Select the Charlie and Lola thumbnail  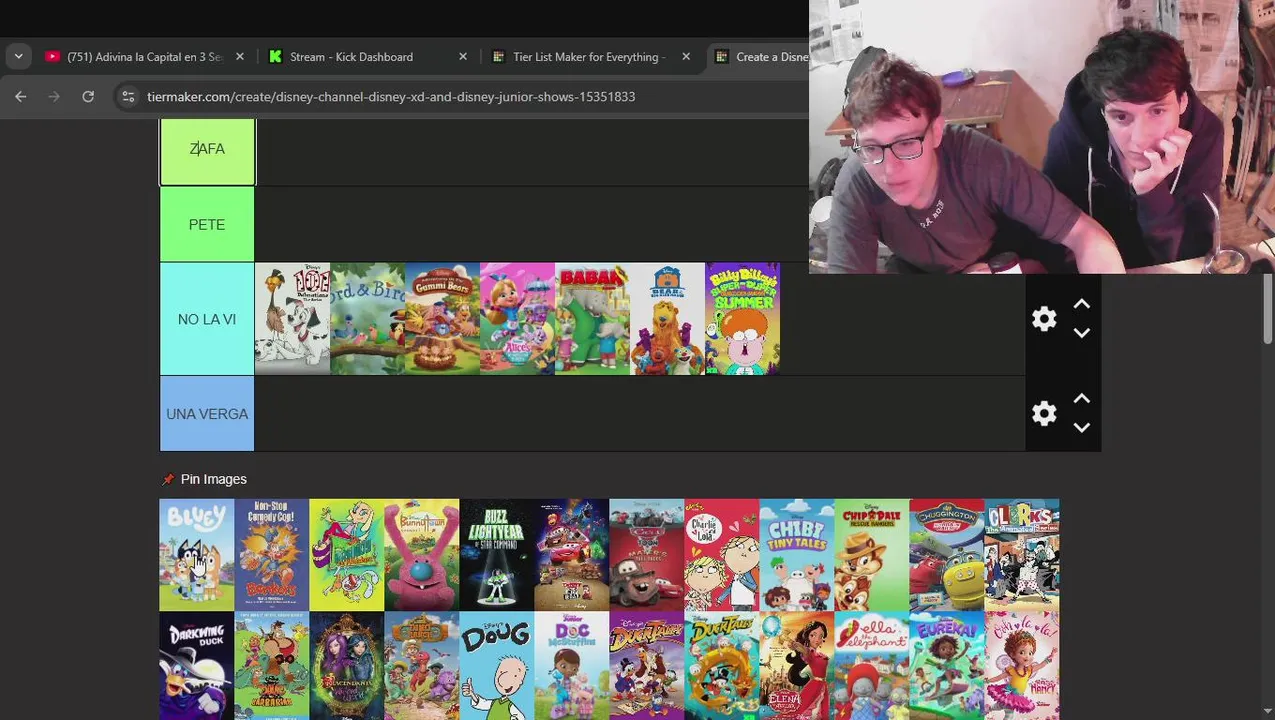(x=722, y=555)
